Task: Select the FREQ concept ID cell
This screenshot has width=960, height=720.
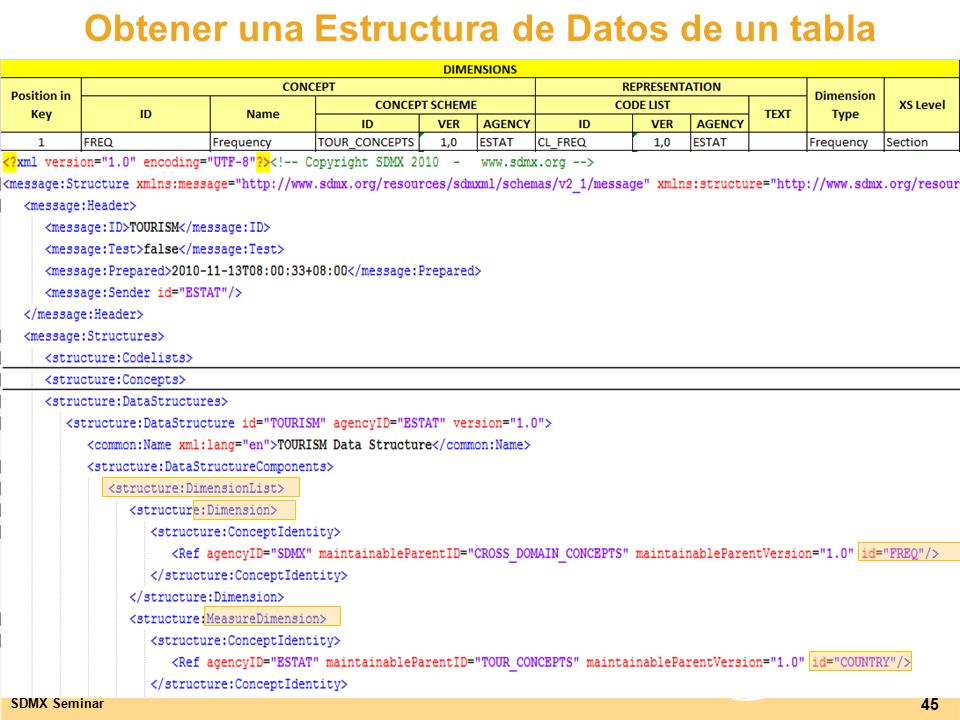Action: click(x=146, y=142)
